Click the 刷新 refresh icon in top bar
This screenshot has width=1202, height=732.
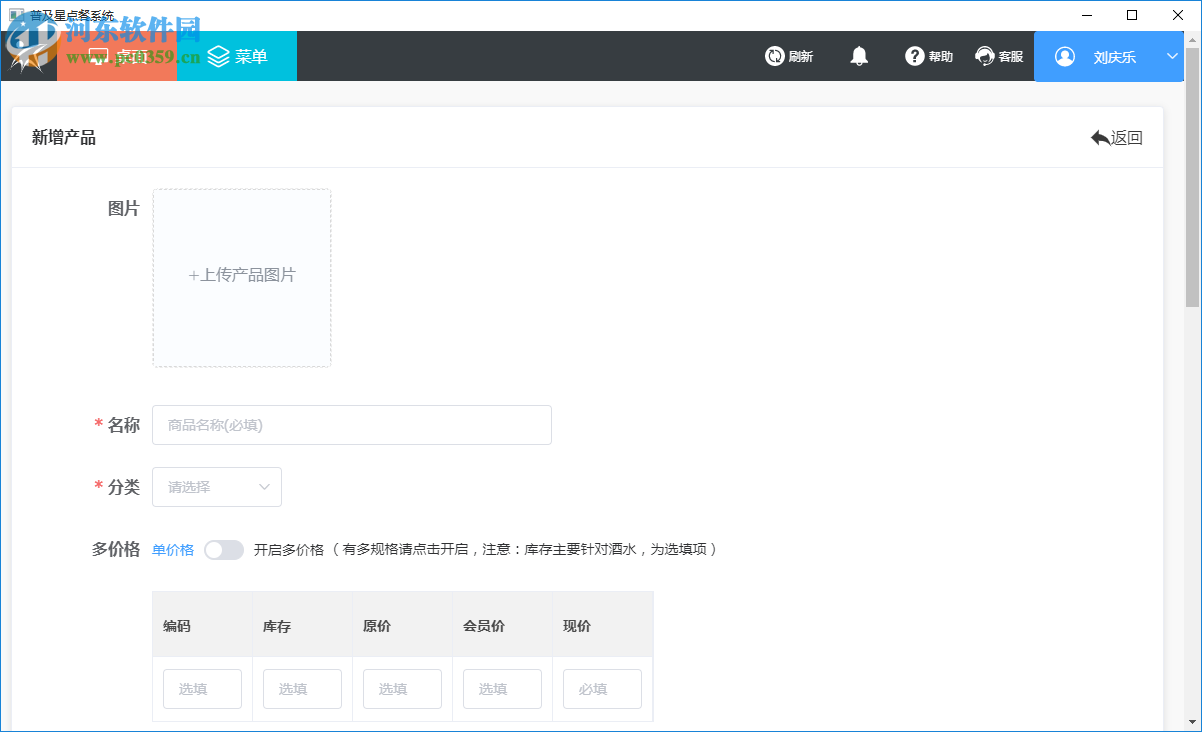[x=772, y=56]
